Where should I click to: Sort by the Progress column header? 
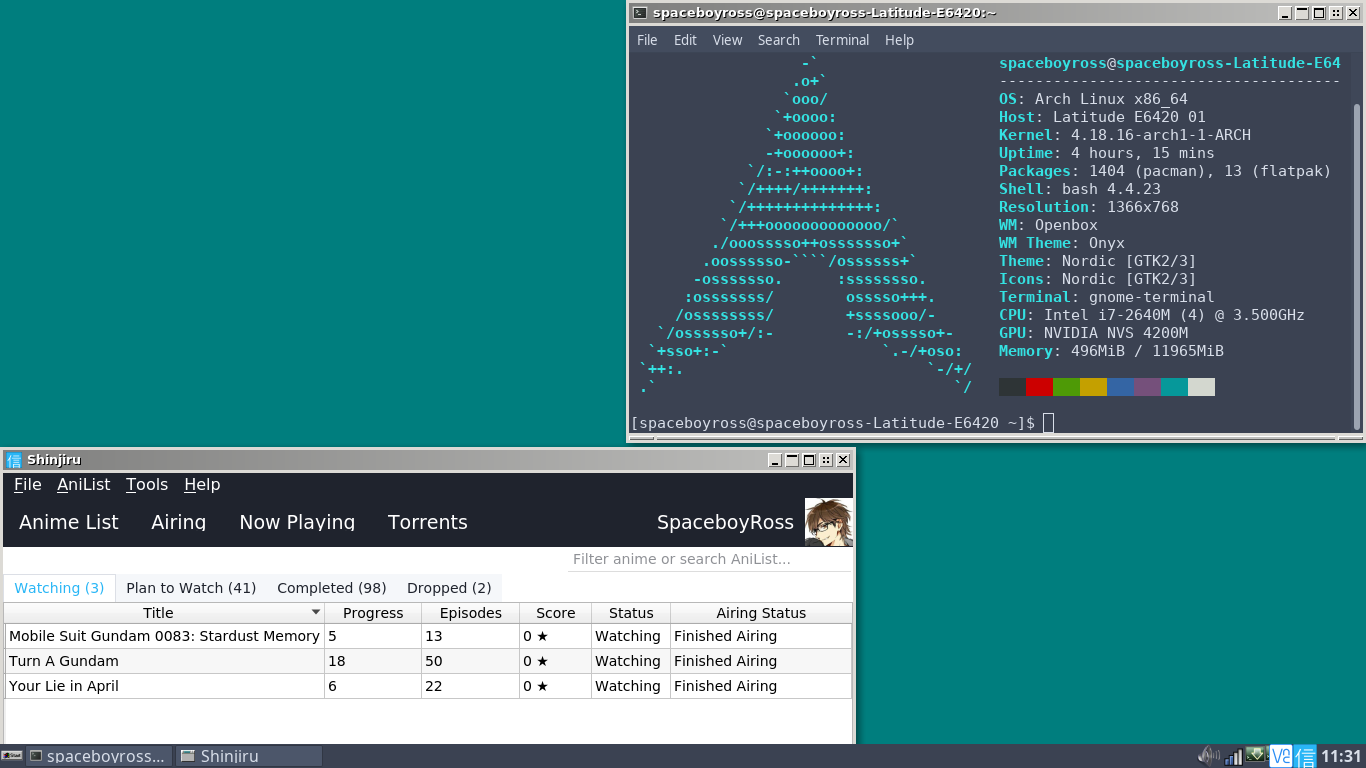tap(373, 613)
